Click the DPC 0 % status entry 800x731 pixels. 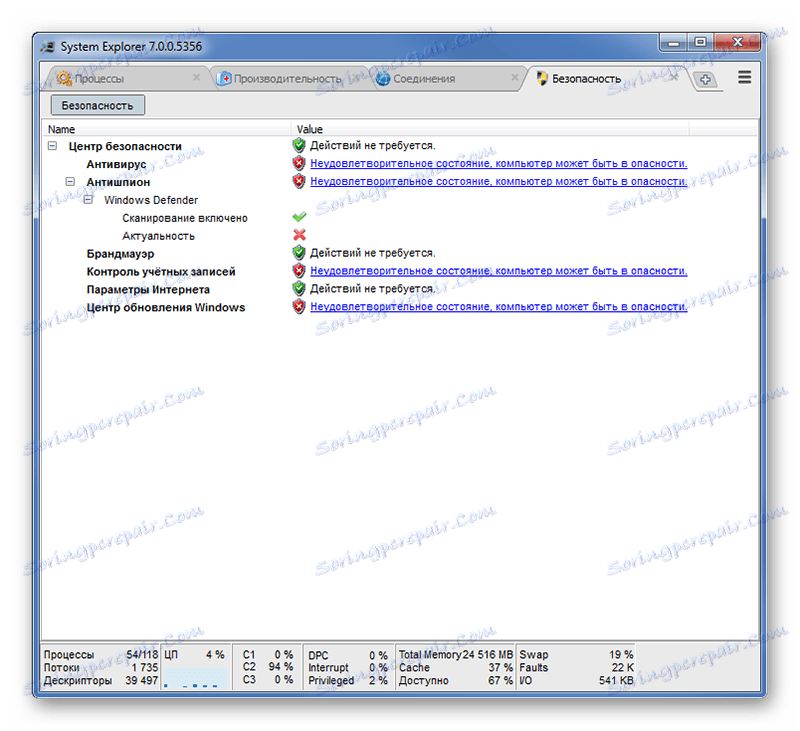tap(348, 655)
